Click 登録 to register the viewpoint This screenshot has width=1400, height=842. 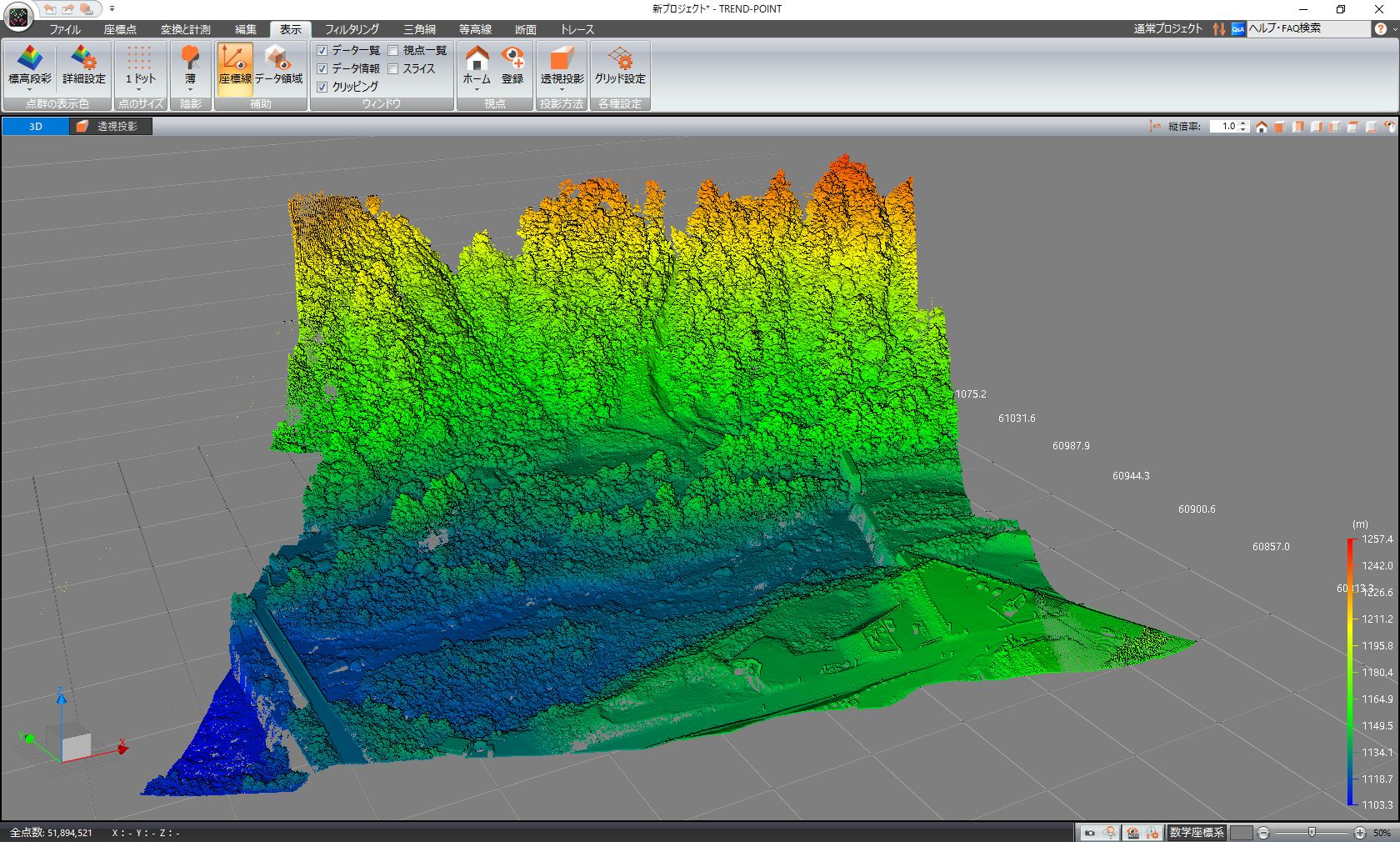pos(512,67)
